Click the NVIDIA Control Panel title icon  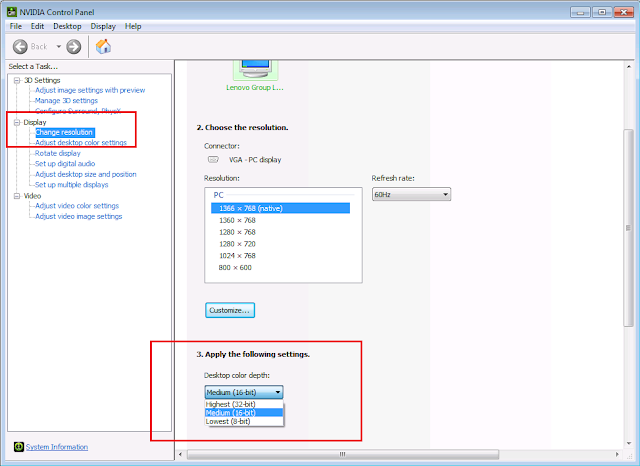(x=12, y=12)
